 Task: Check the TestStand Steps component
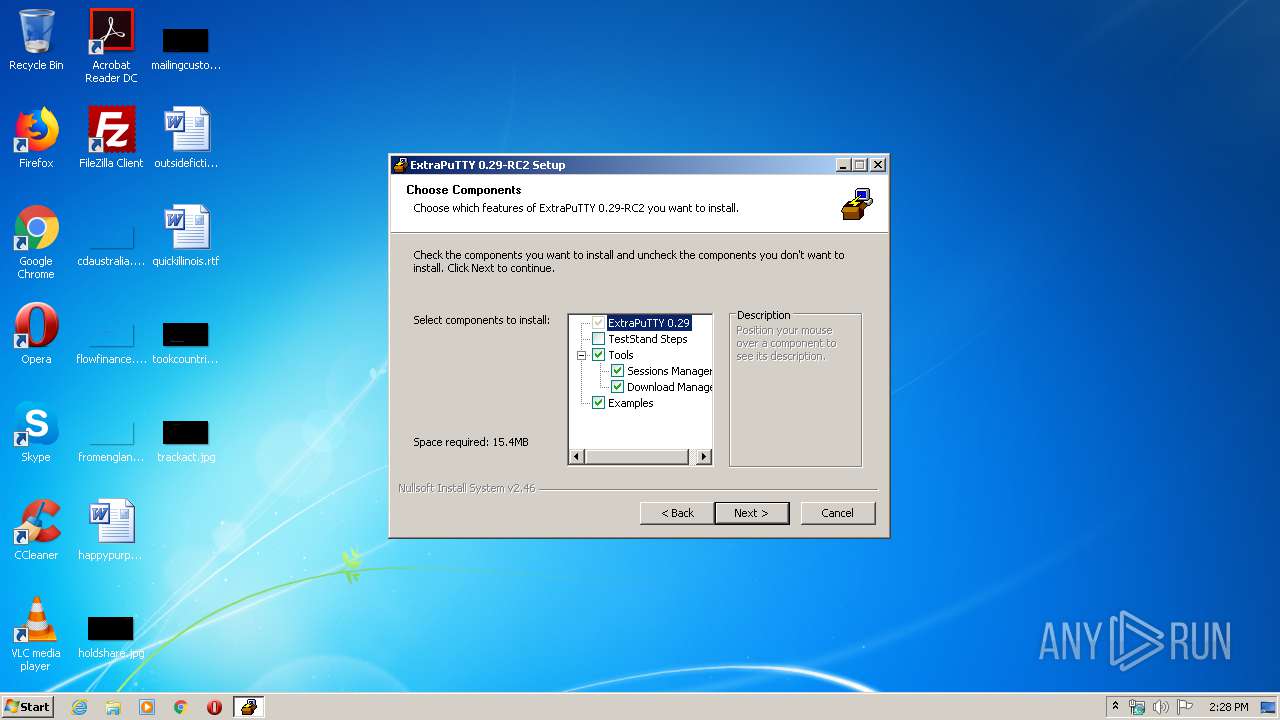click(x=598, y=339)
